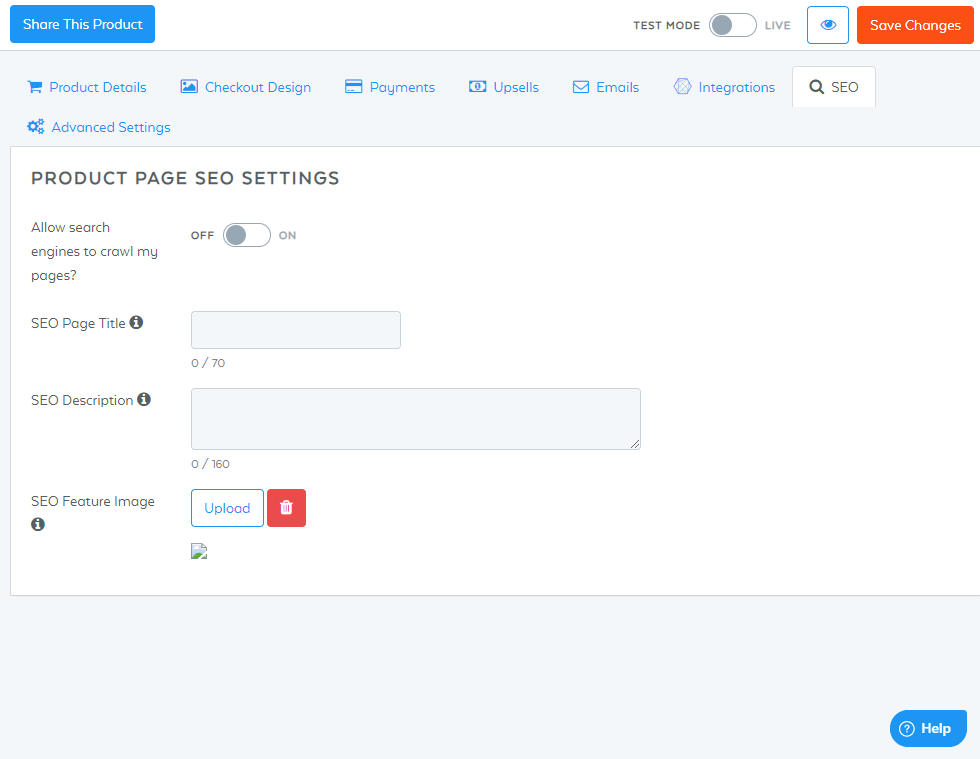
Task: Focus the SEO Page Title input field
Action: click(296, 330)
